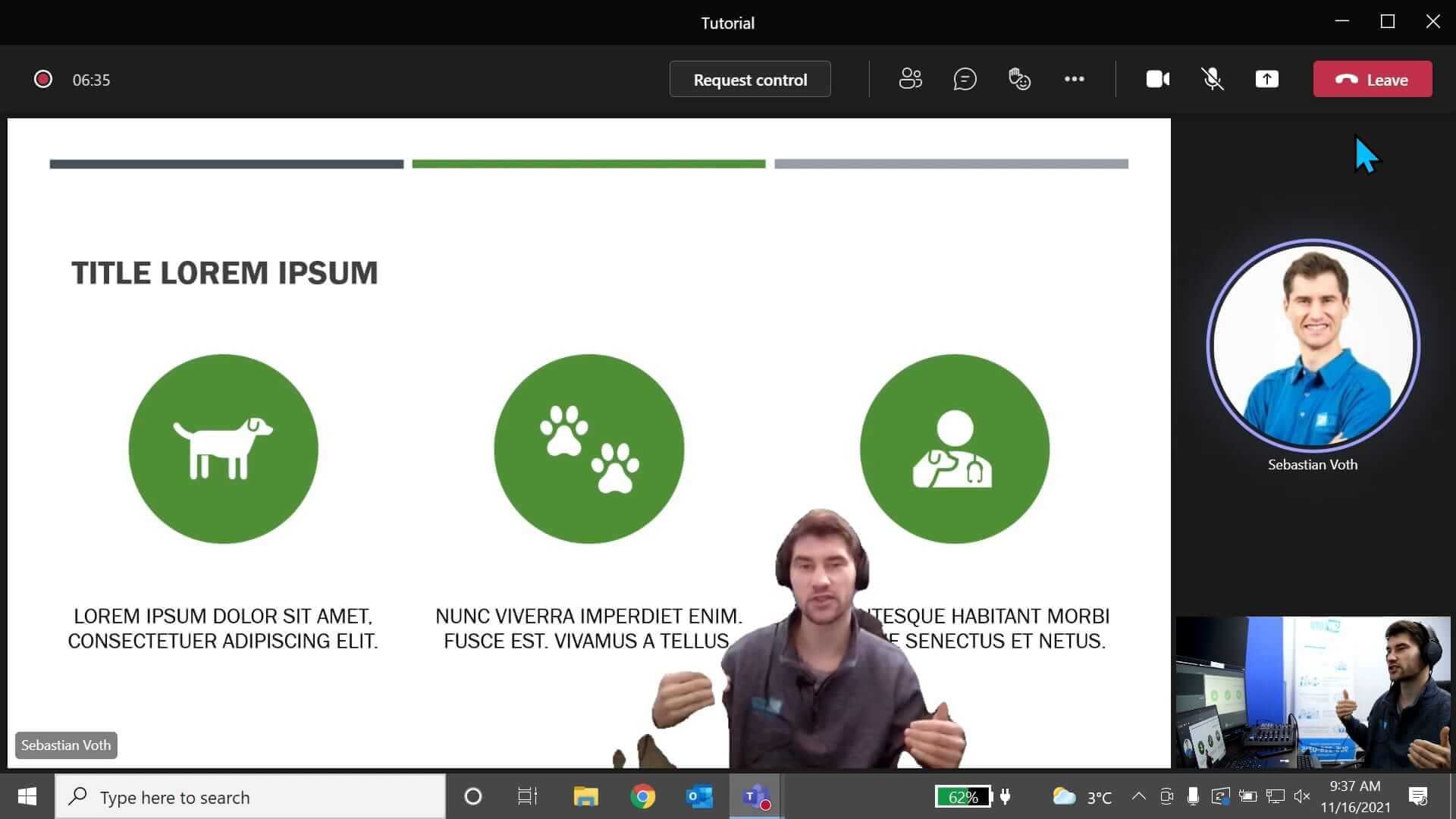Unmute the microphone

[x=1212, y=79]
